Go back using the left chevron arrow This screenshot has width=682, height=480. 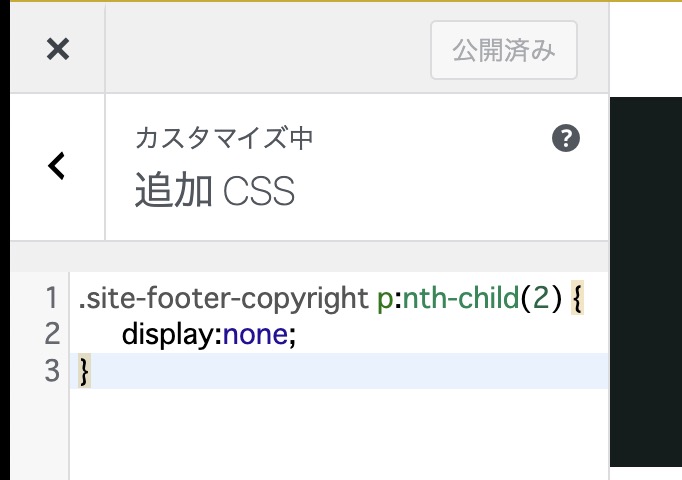point(57,166)
